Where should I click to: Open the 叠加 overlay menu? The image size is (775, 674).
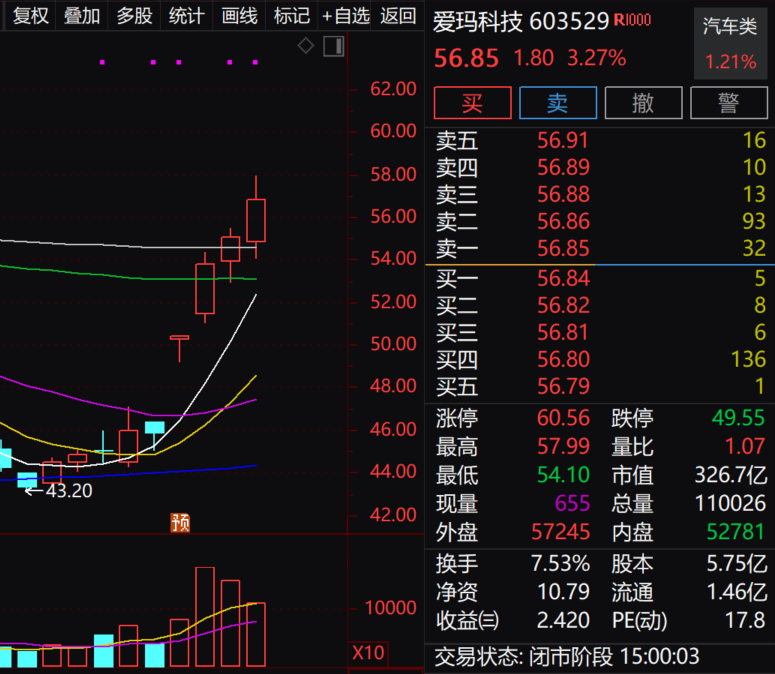82,16
